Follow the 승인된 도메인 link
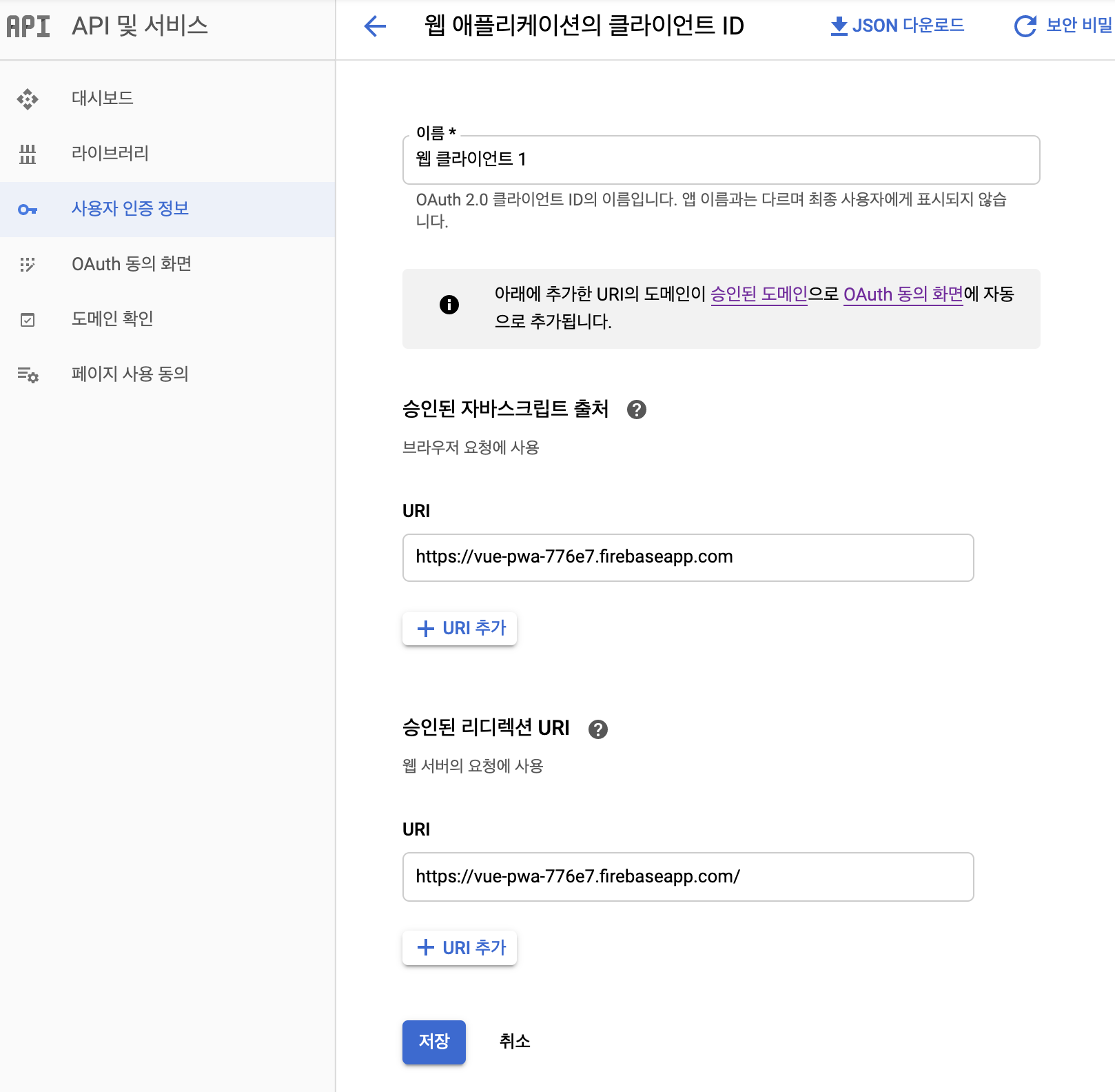 click(x=759, y=294)
